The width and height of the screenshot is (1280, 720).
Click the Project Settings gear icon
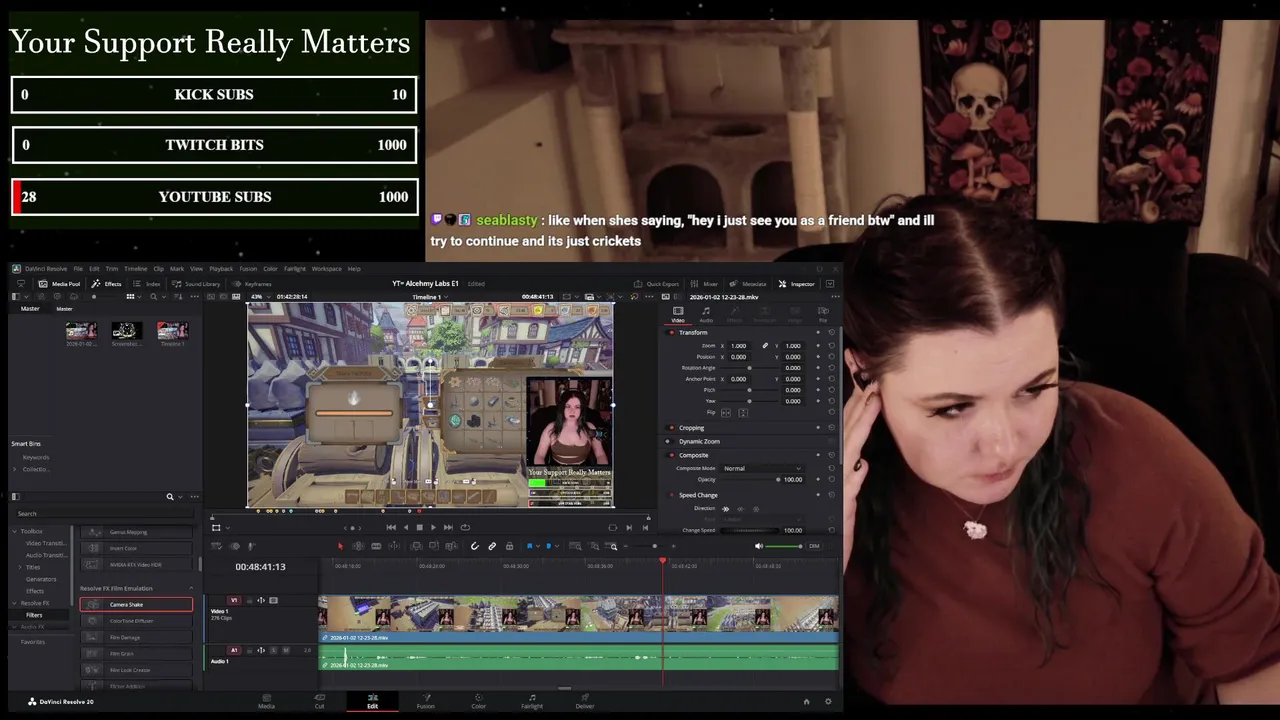click(x=827, y=701)
